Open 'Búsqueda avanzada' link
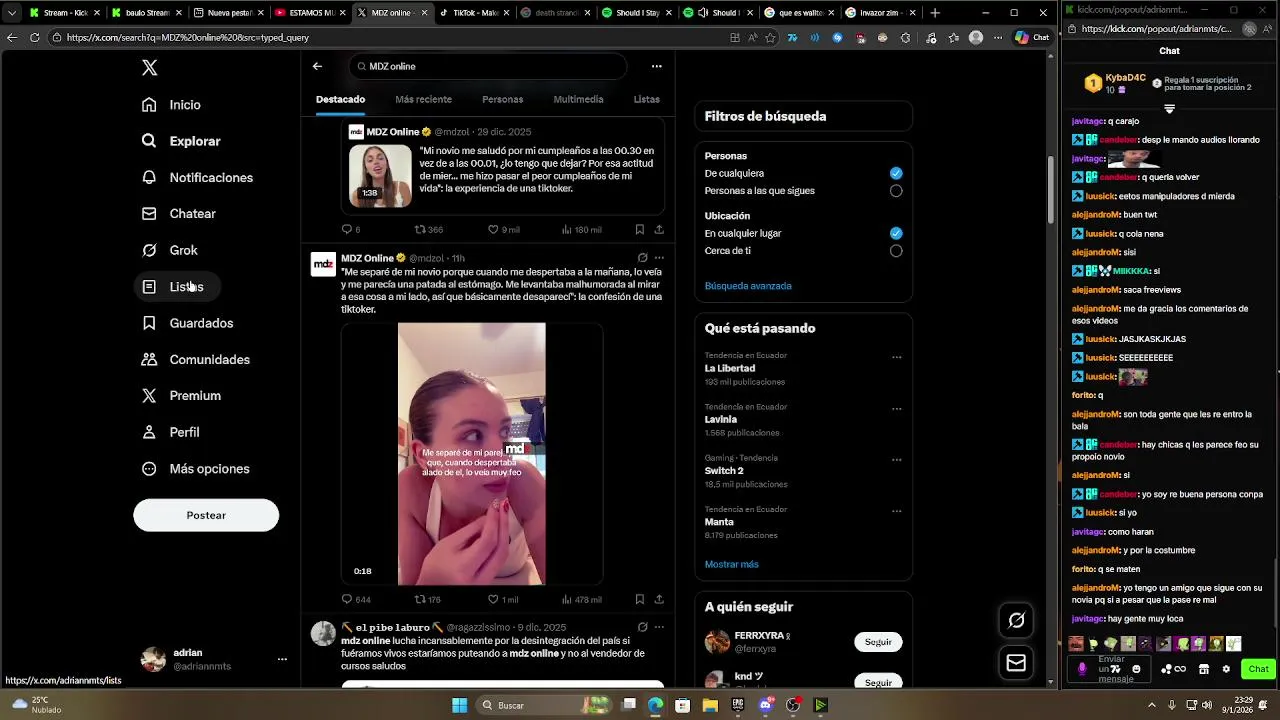Image resolution: width=1280 pixels, height=720 pixels. (748, 286)
